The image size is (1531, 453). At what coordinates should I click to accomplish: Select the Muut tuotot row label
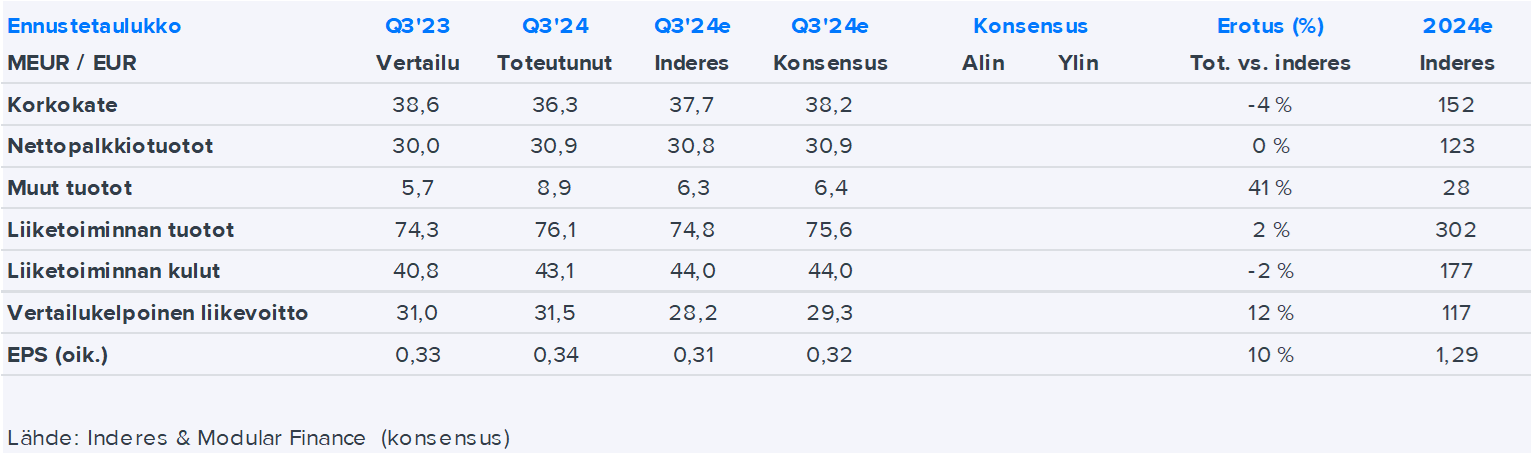(x=70, y=188)
